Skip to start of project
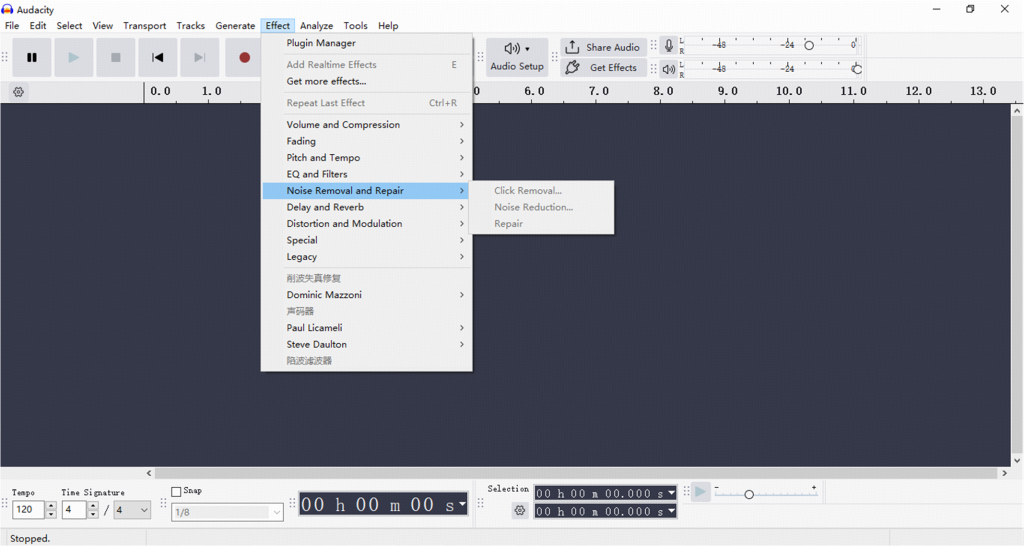 157,57
